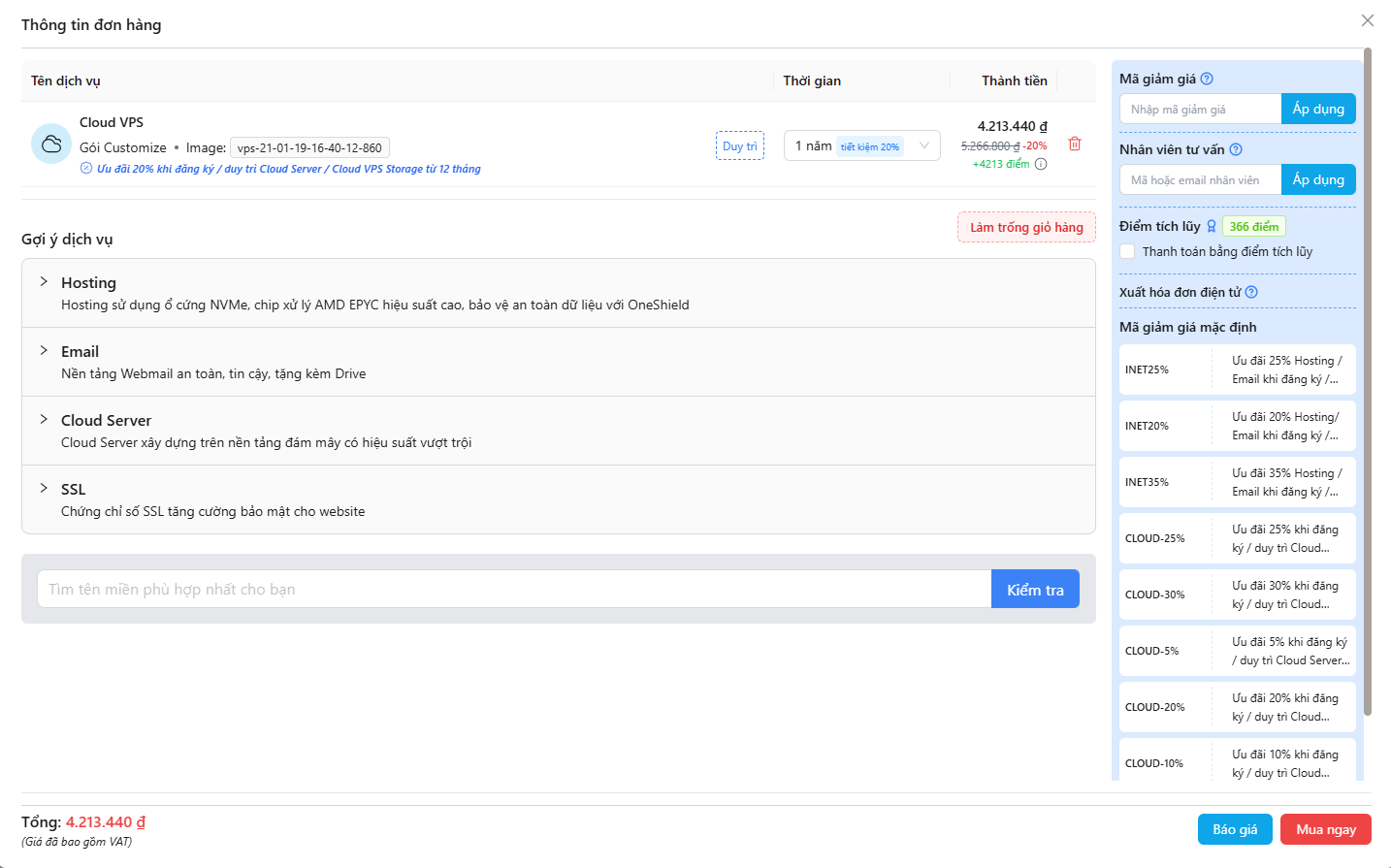1391x868 pixels.
Task: Close the order information dialog
Action: pos(1368,20)
